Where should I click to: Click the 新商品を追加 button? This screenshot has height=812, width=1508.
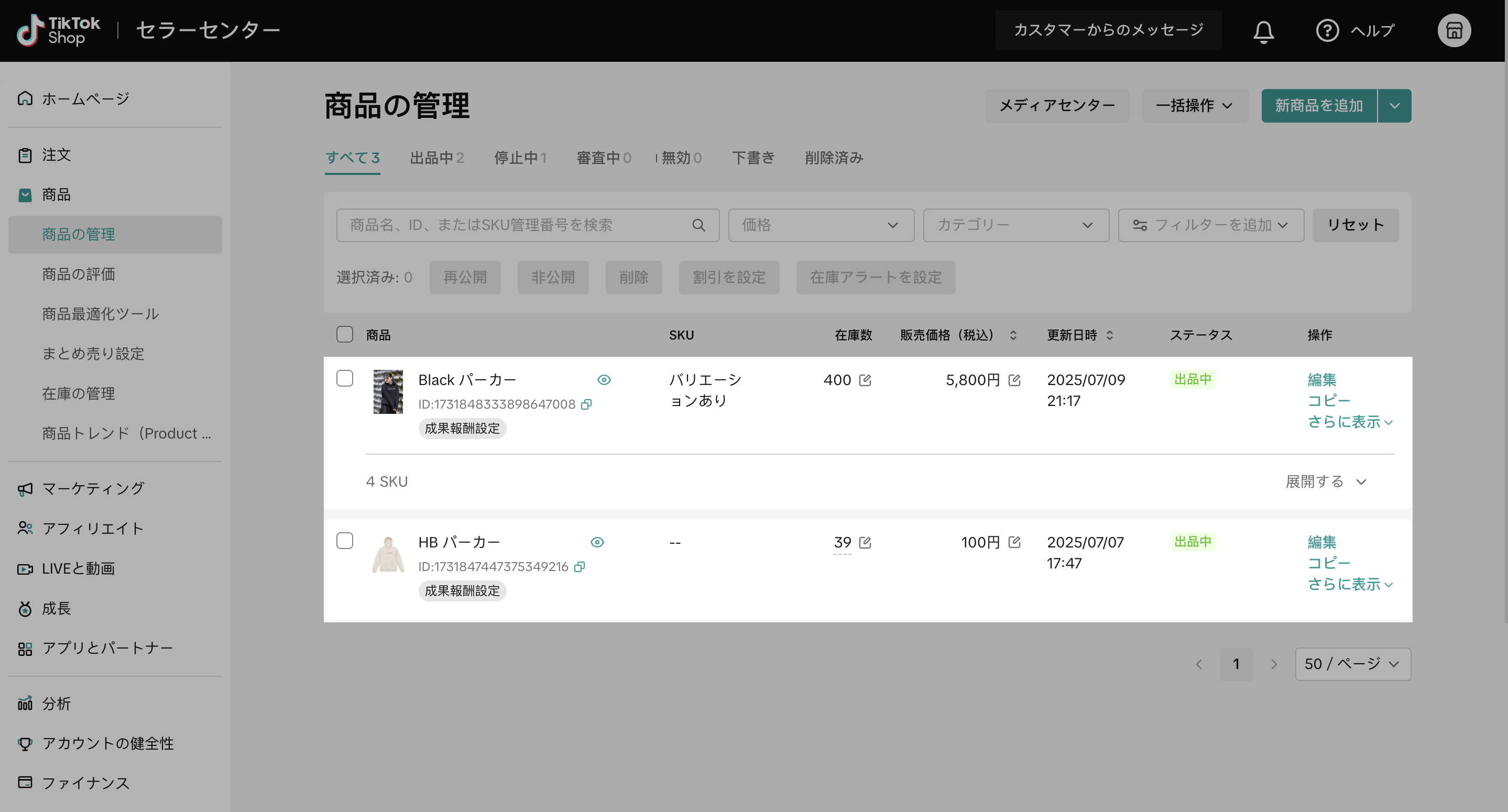pos(1318,106)
